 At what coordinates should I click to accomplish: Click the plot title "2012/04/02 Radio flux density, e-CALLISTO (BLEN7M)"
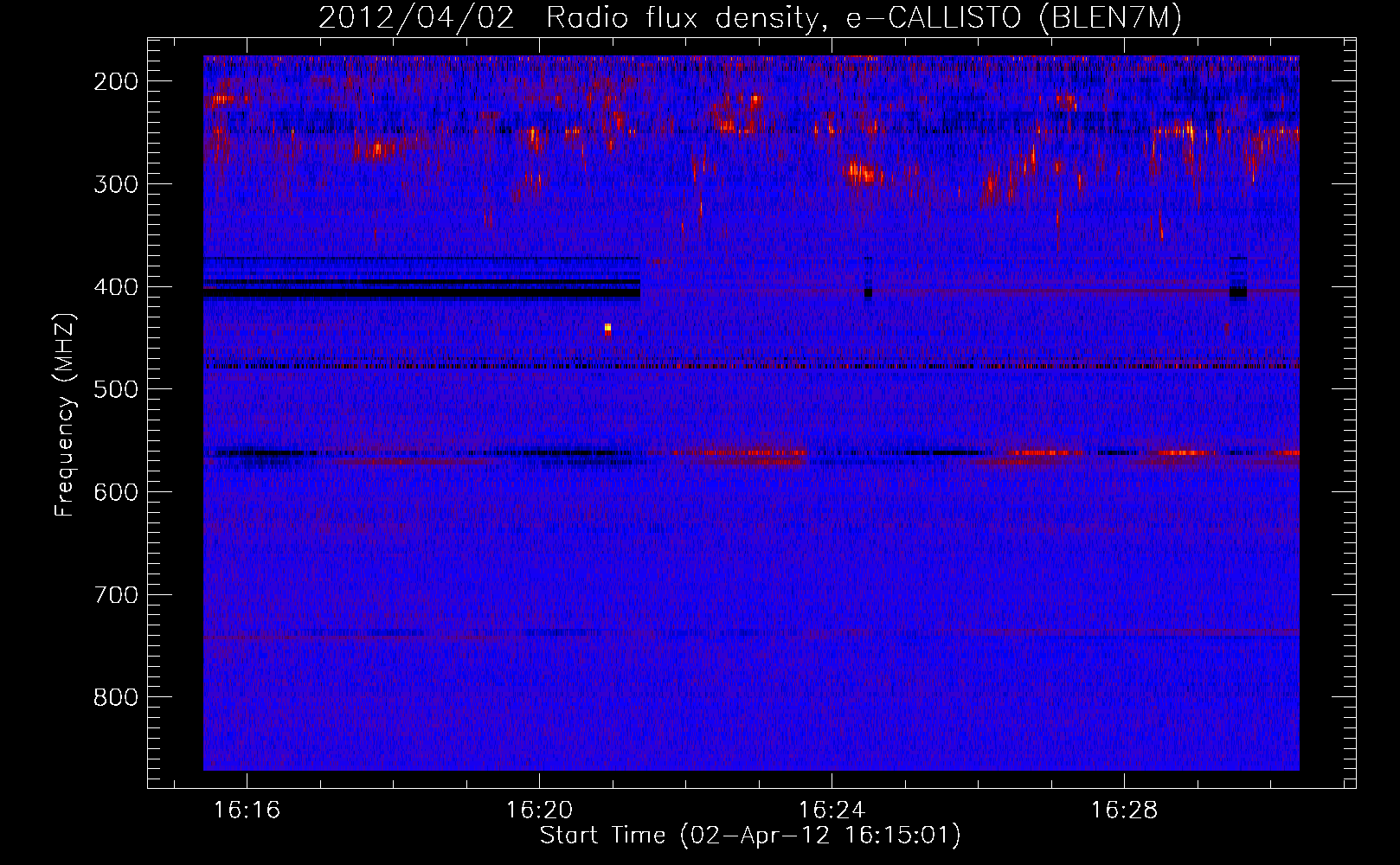(750, 17)
